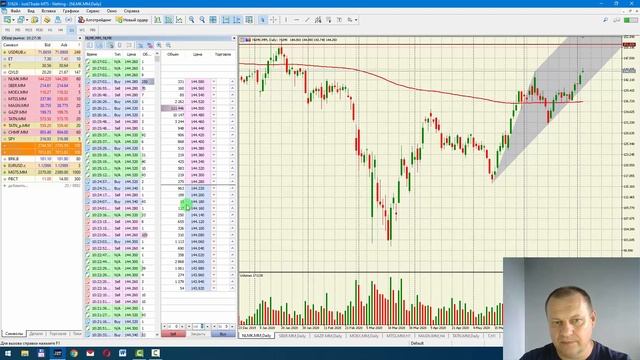Select the H1 timeframe
Image resolution: width=640 pixels, height=360 pixels.
(x=50, y=30)
